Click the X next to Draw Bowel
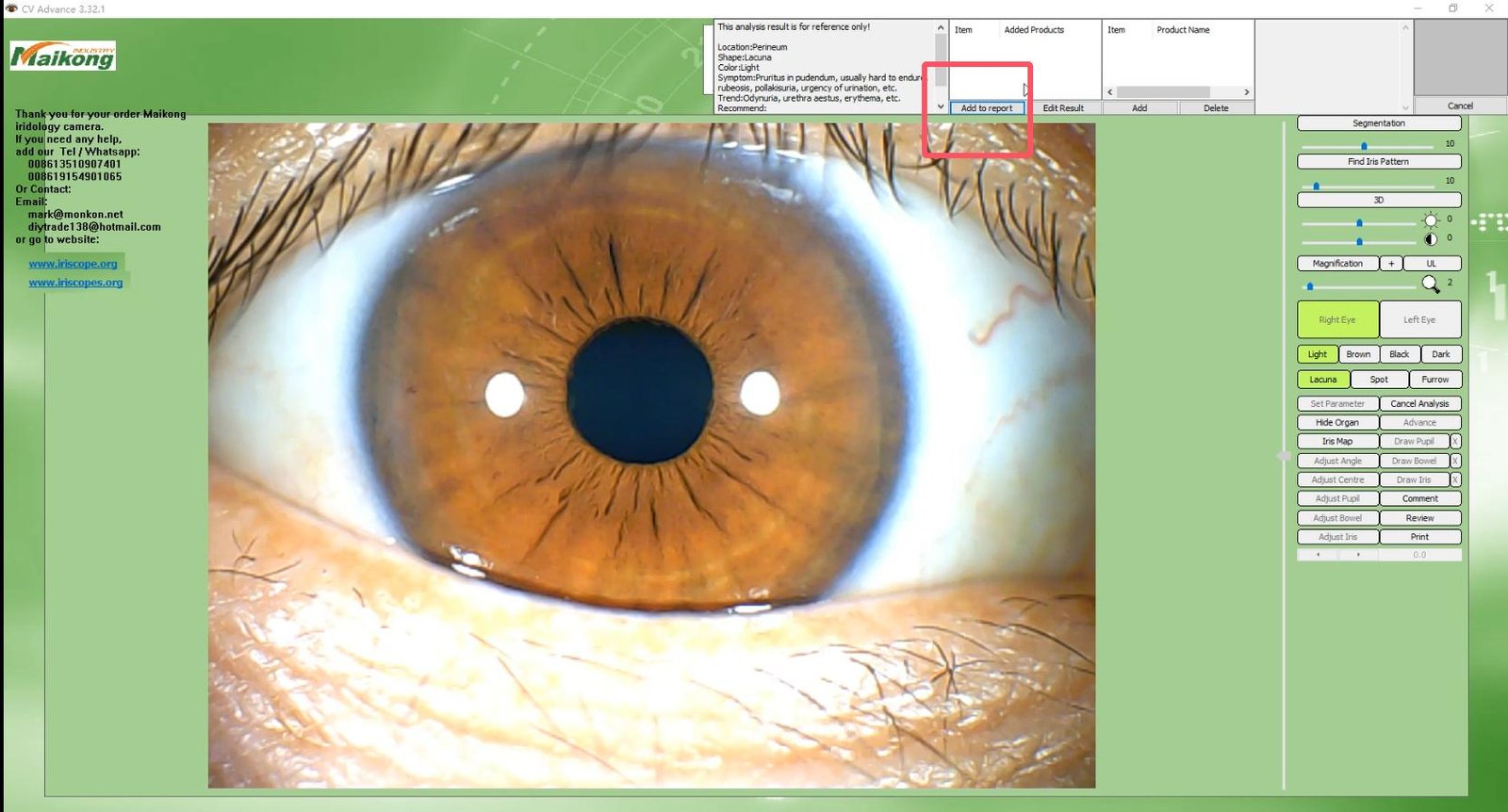1508x812 pixels. [1455, 462]
